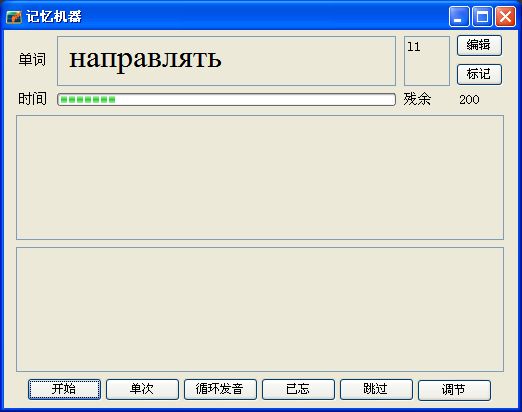Click the 单词 word label
This screenshot has width=522, height=412.
(x=32, y=60)
